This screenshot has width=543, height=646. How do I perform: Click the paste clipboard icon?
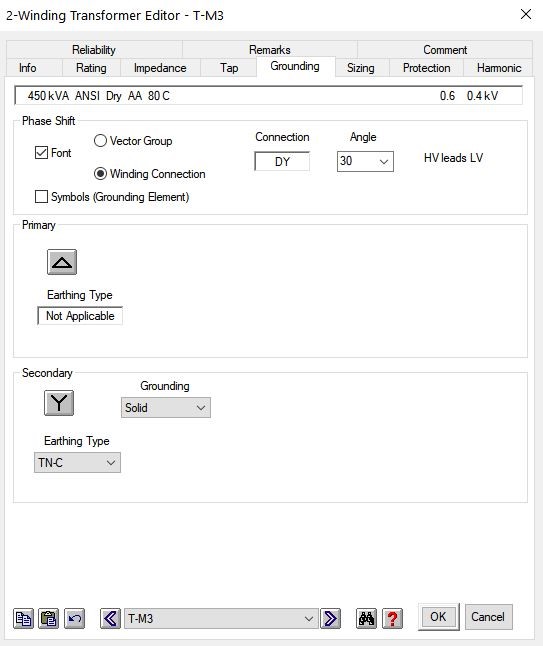point(49,618)
